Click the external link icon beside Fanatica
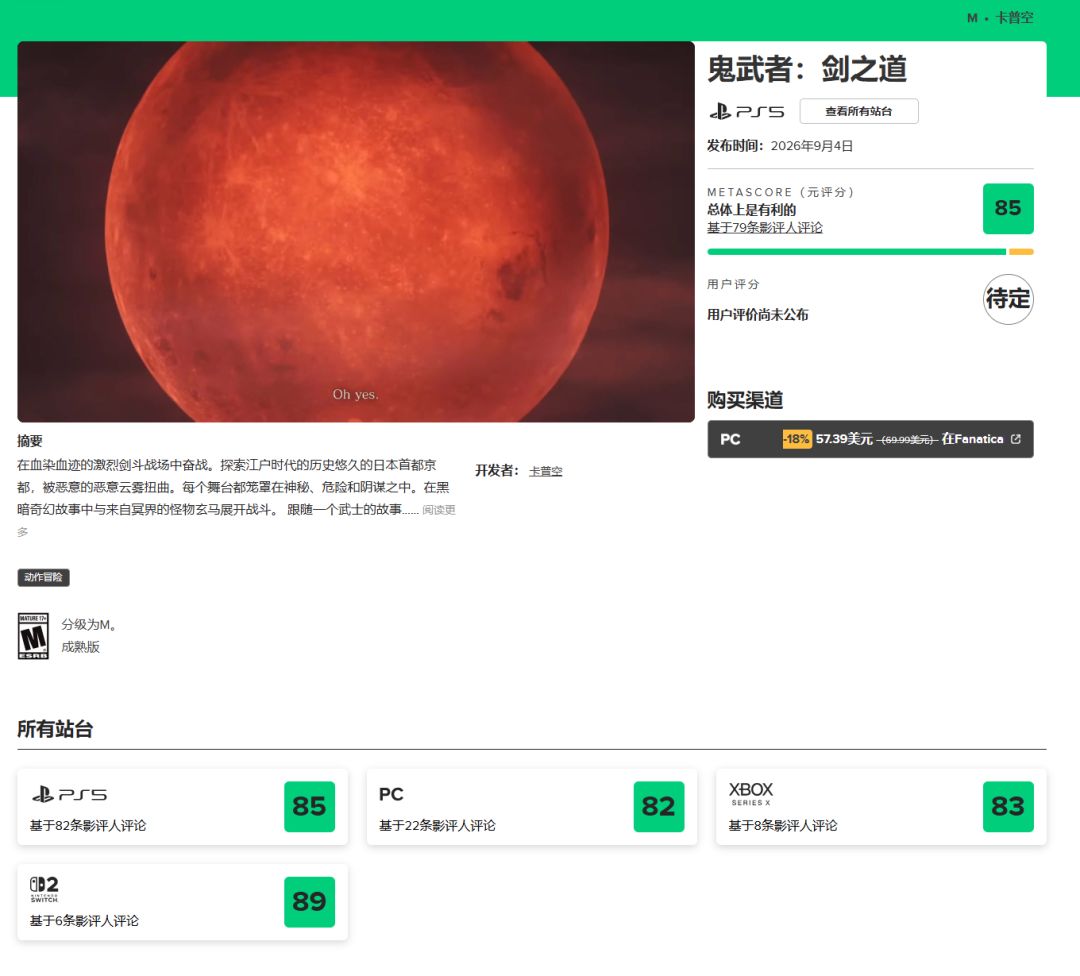 (x=1015, y=439)
